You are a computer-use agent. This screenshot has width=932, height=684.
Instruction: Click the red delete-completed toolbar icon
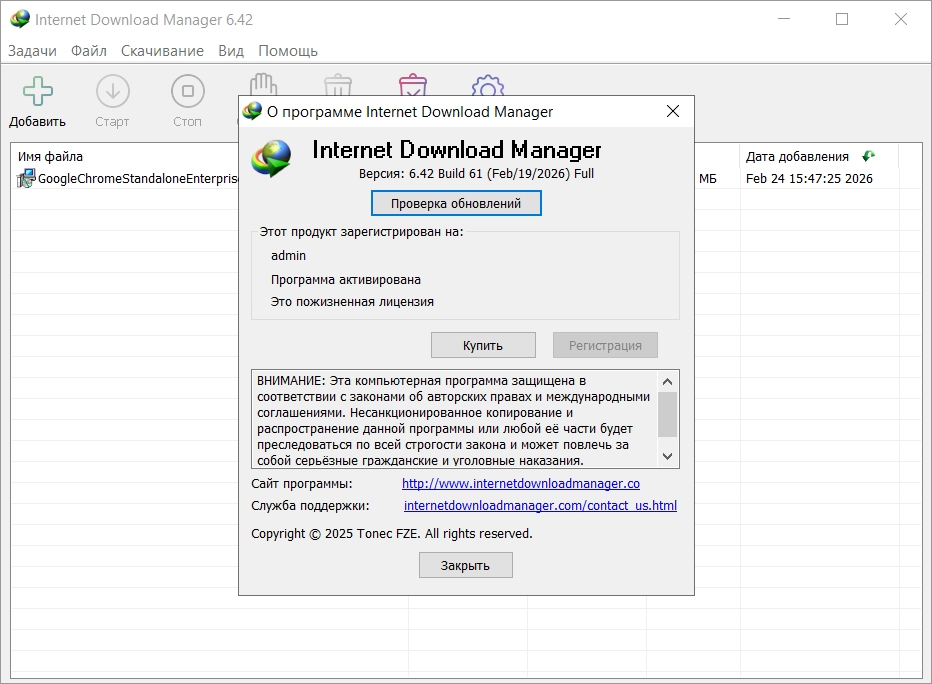pyautogui.click(x=413, y=84)
